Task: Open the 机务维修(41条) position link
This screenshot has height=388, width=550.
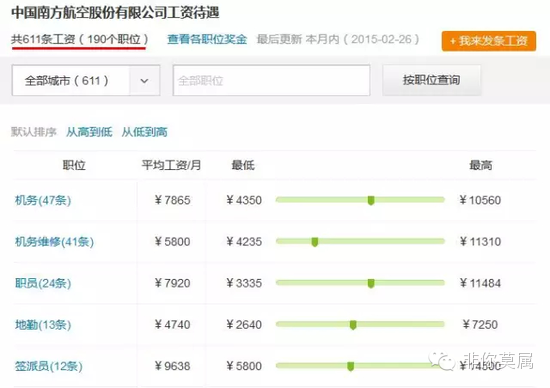Action: point(54,241)
